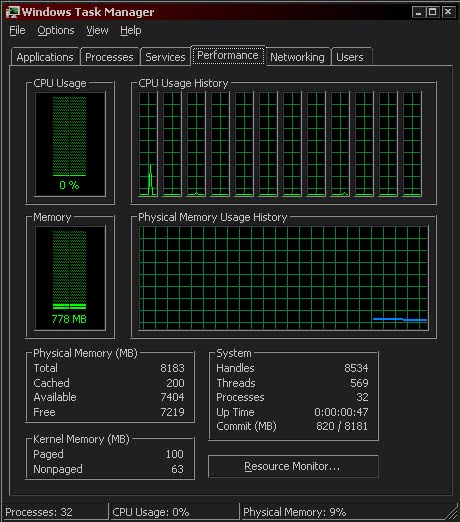Click the CPU Usage meter gauge

(70, 144)
